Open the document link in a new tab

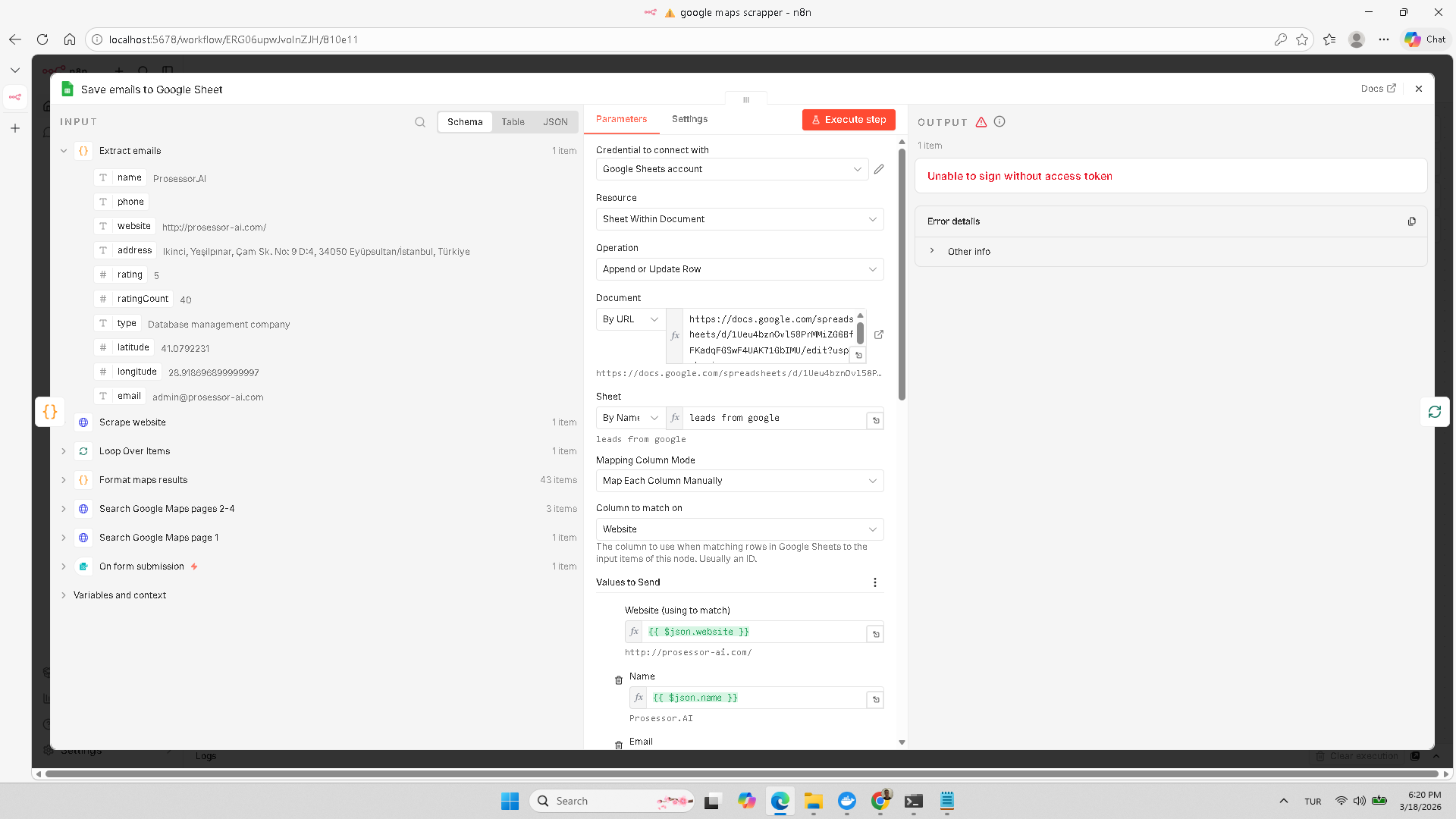click(x=879, y=334)
